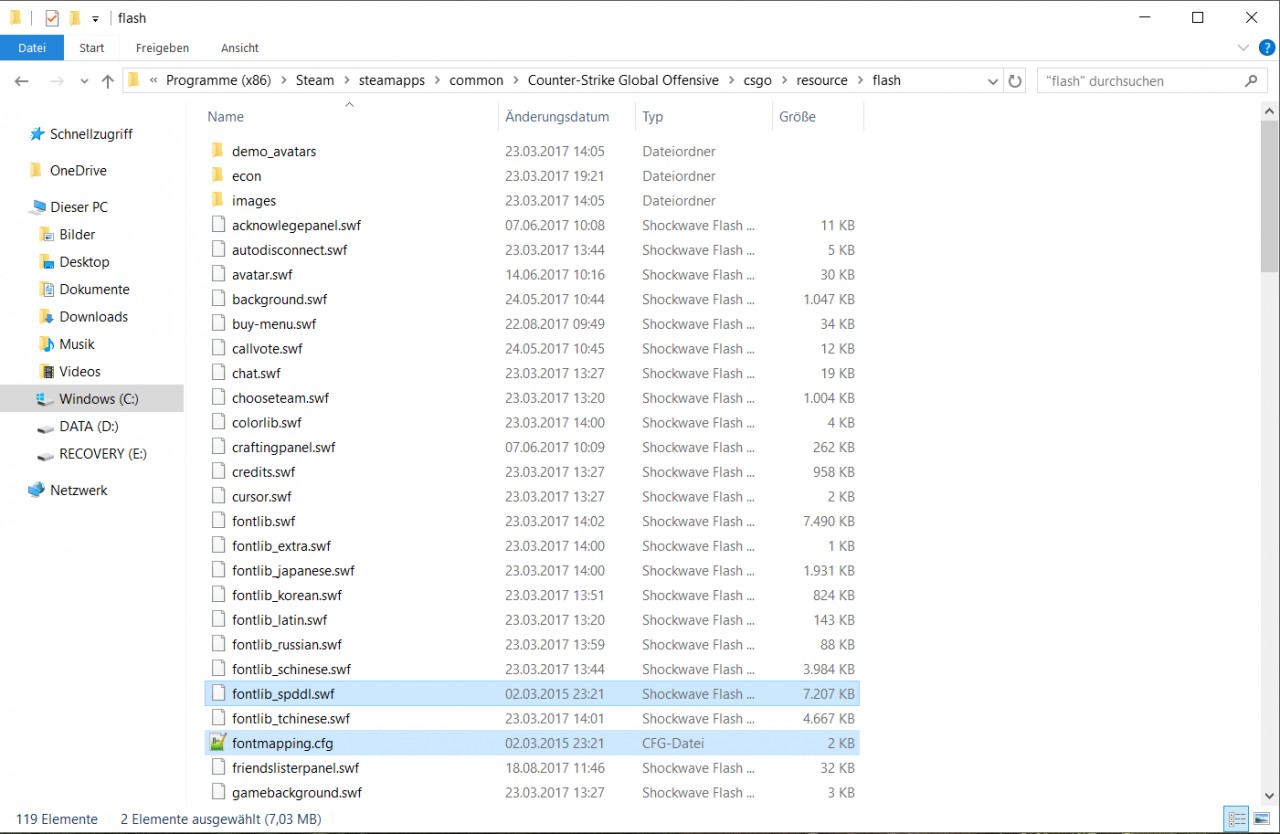Click Programme (x86) breadcrumb

[219, 80]
